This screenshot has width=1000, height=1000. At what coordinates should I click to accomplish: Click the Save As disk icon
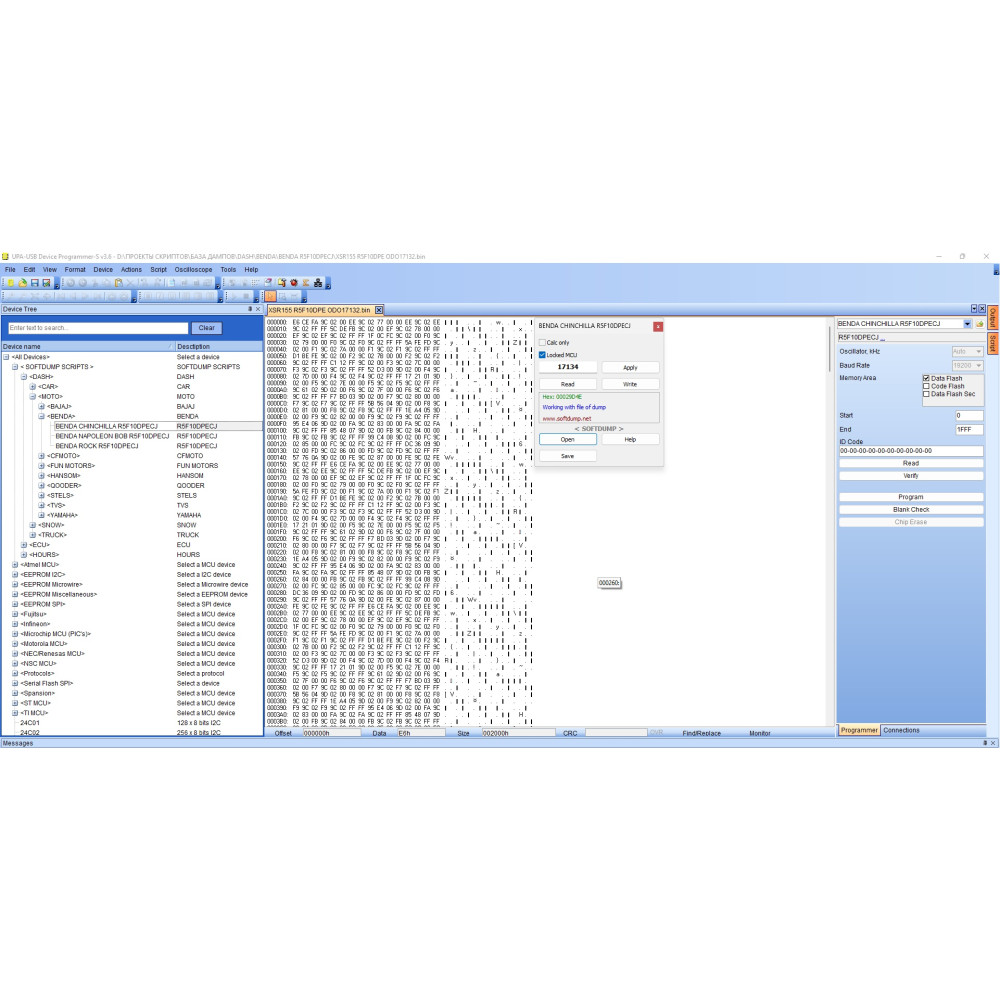click(x=47, y=283)
